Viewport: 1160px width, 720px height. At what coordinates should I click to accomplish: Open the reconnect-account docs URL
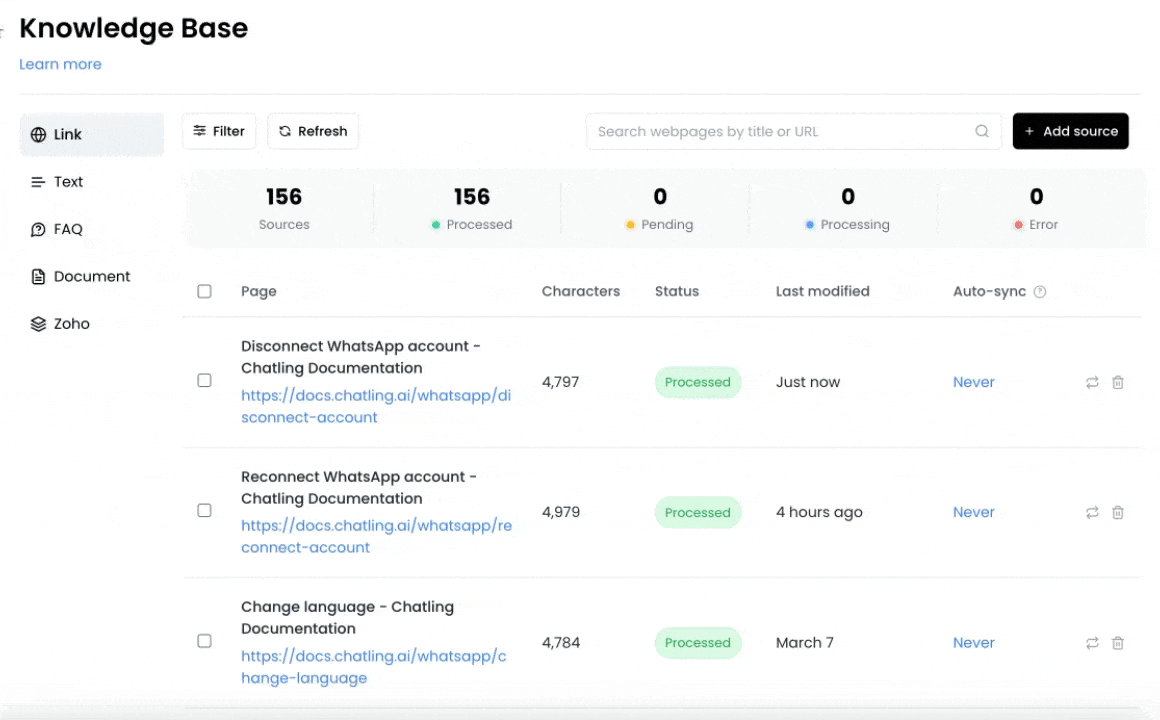[x=377, y=536]
